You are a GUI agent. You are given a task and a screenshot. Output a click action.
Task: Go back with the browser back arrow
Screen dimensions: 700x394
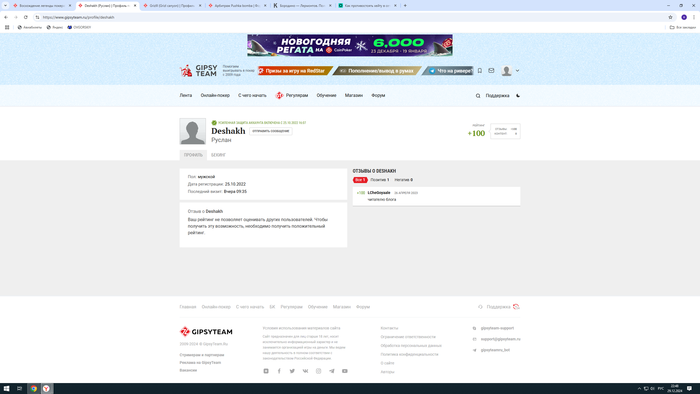pos(6,17)
